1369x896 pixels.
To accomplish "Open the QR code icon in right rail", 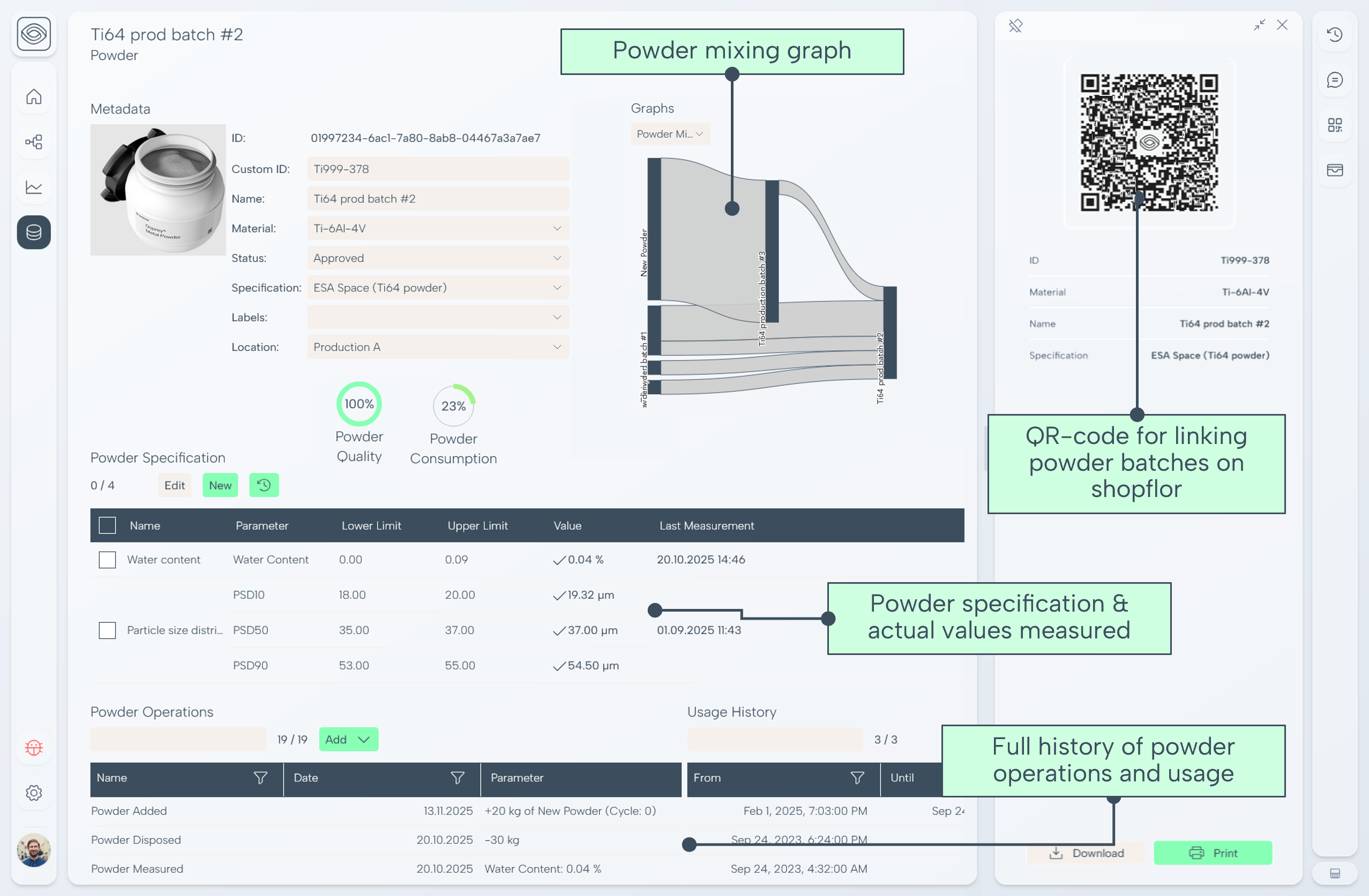I will [x=1335, y=125].
